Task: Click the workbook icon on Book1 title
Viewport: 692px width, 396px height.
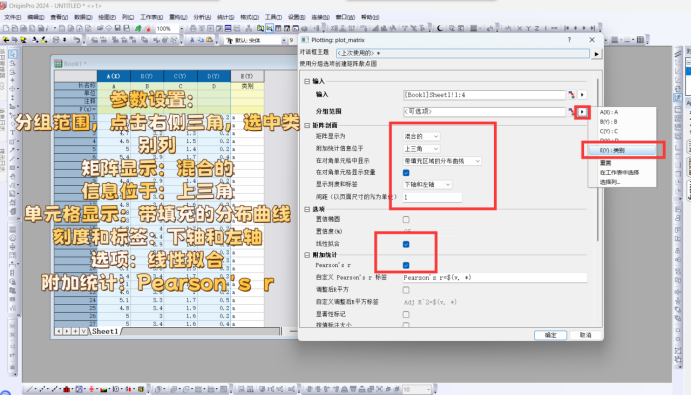Action: pyautogui.click(x=58, y=64)
